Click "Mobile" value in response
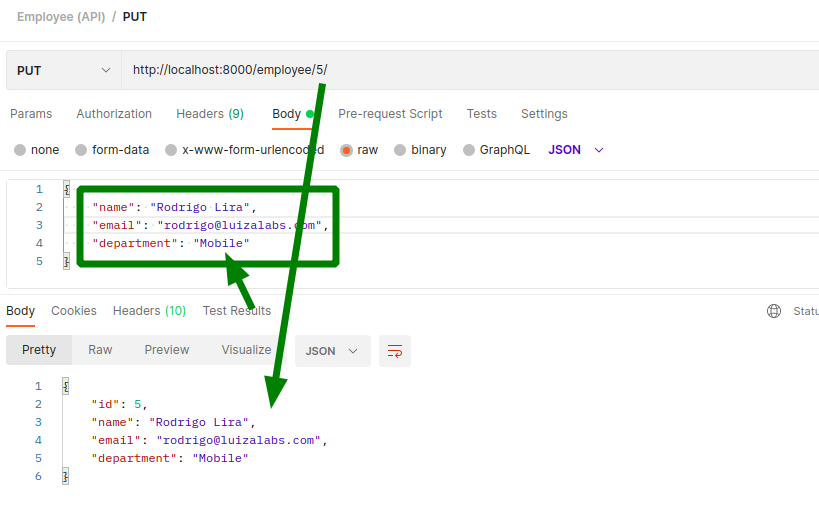This screenshot has height=520, width=819. coord(220,458)
